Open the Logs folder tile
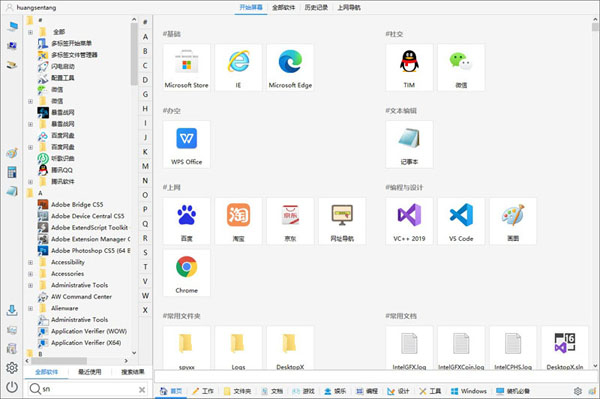The height and width of the screenshot is (399, 600). tap(238, 348)
